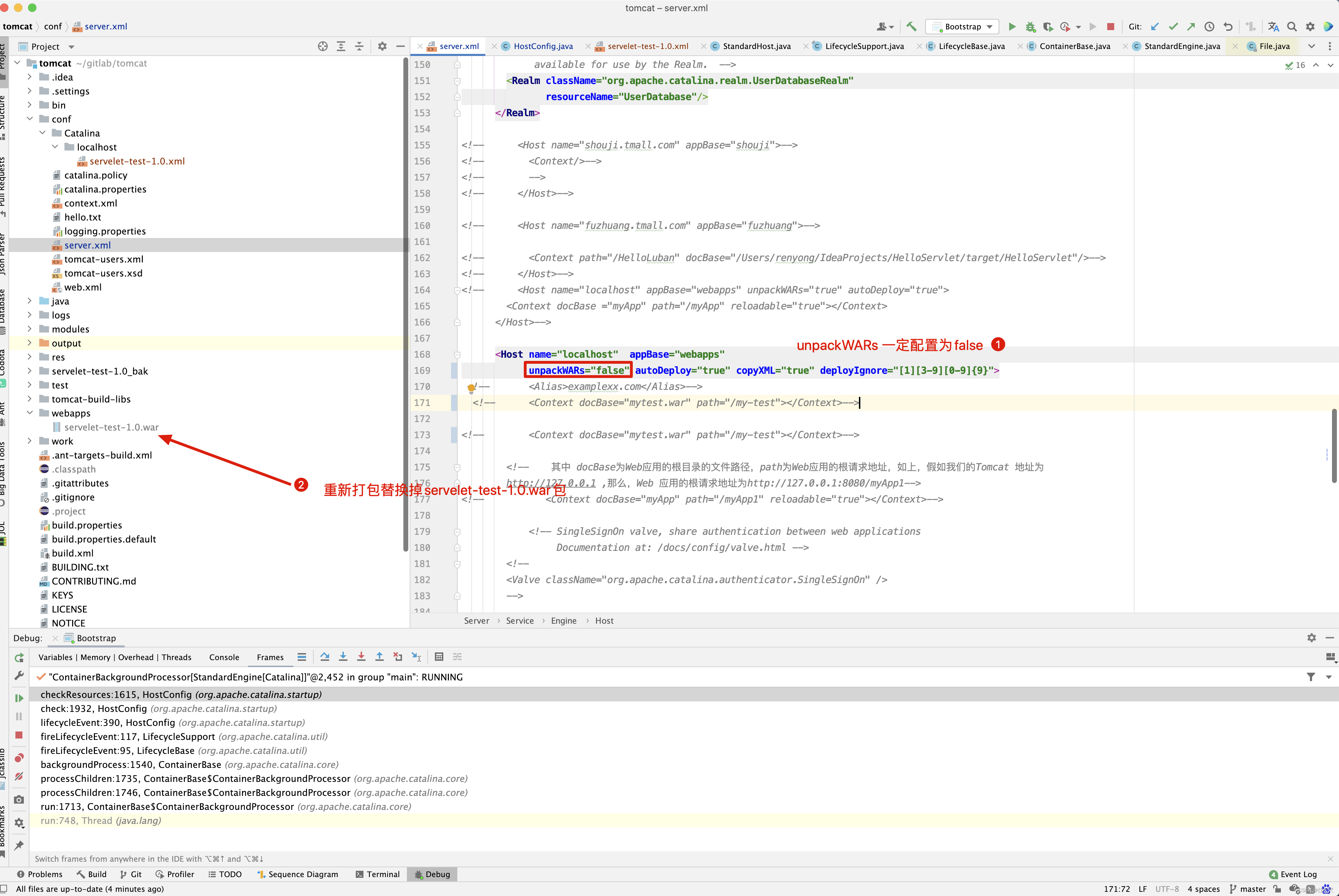Click the Host breadcrumb
1339x896 pixels.
pyautogui.click(x=604, y=621)
